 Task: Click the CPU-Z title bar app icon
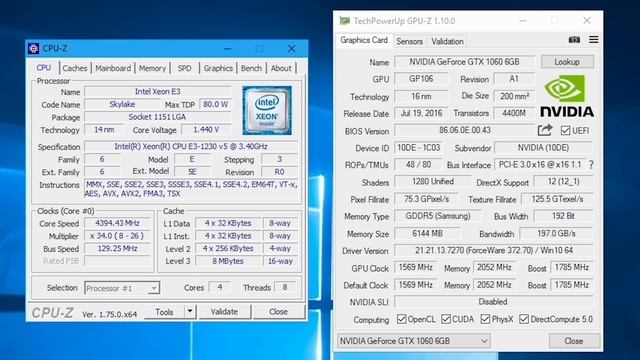pyautogui.click(x=33, y=49)
